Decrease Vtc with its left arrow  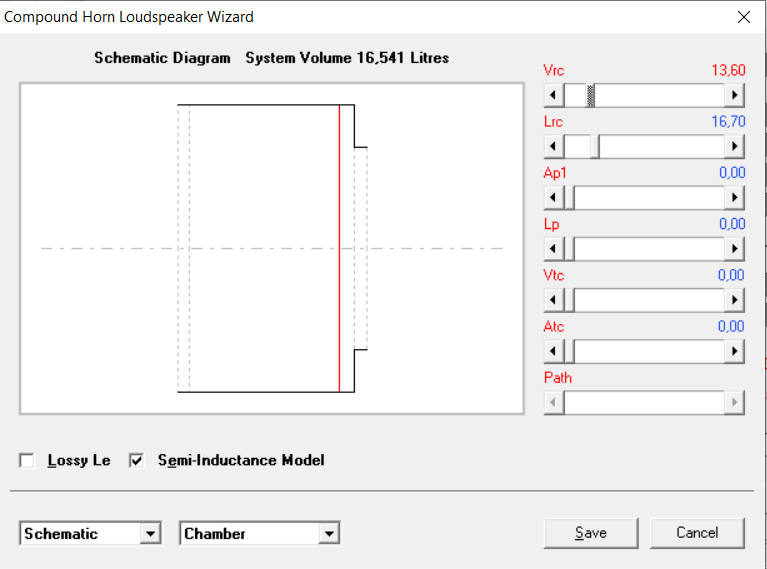(x=554, y=300)
